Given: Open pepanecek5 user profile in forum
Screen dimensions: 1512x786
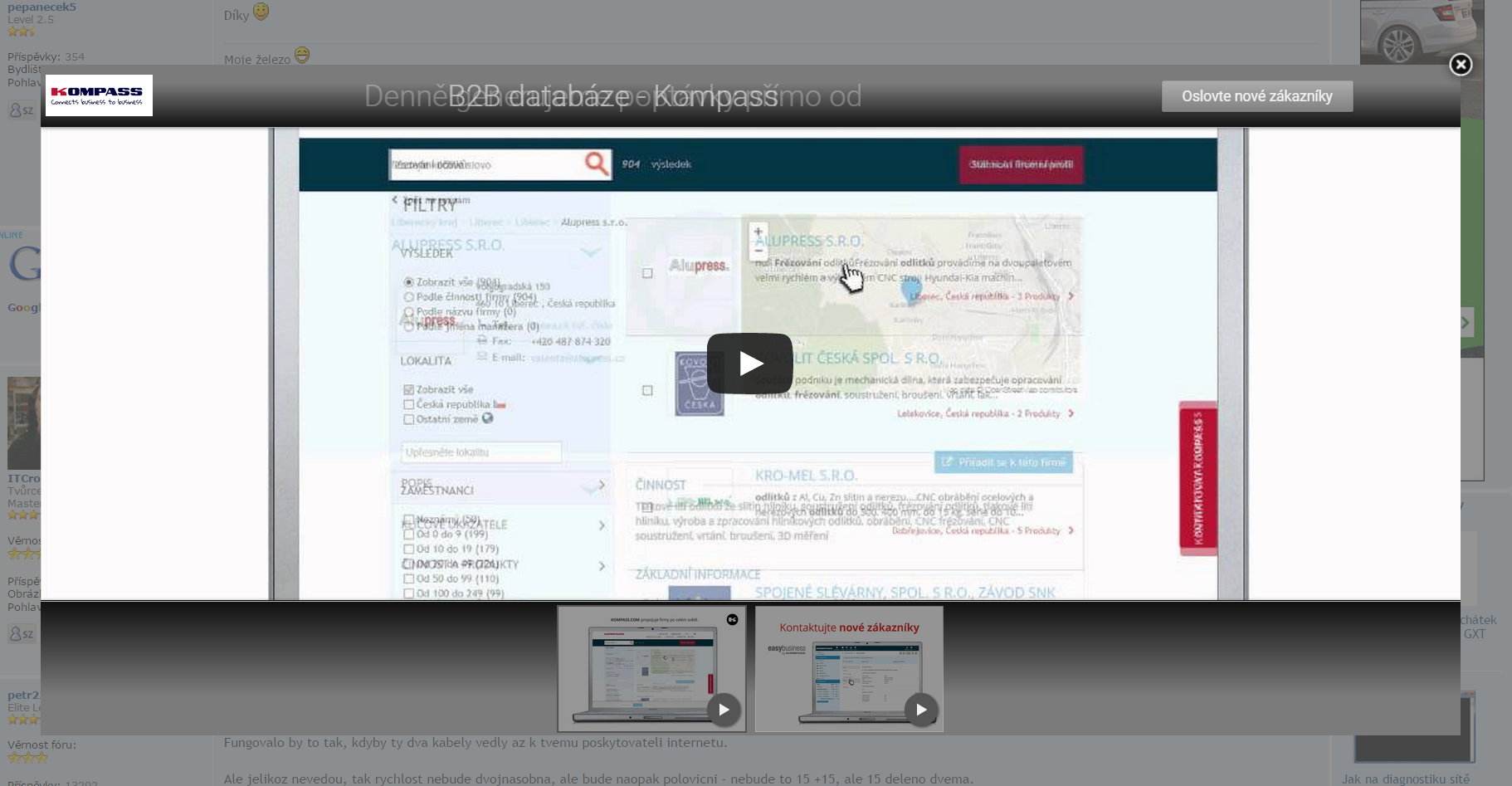Looking at the screenshot, I should pyautogui.click(x=41, y=7).
